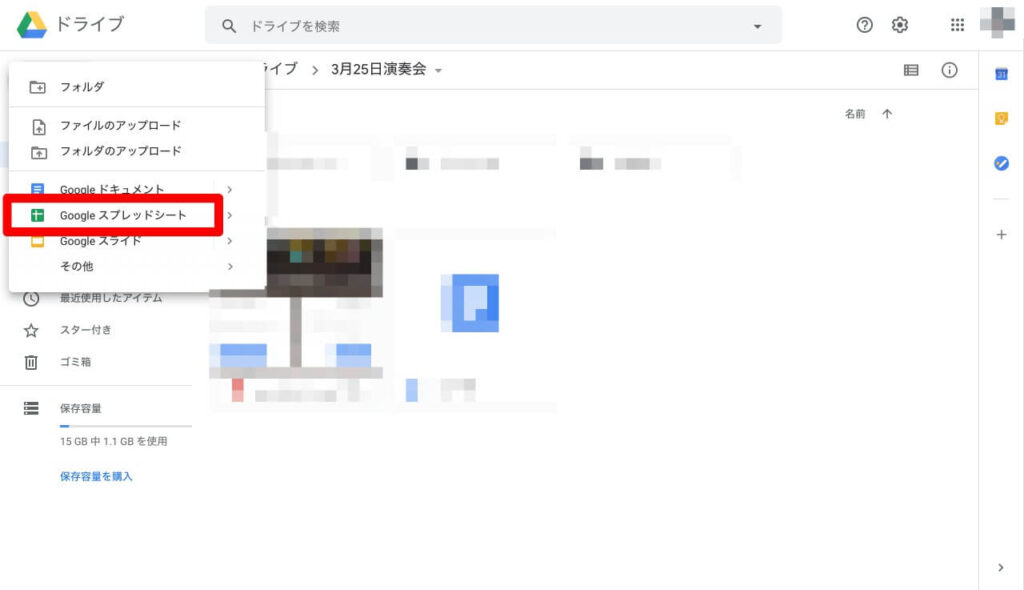
Task: Choose フォルダのアップロード
Action: pyautogui.click(x=136, y=152)
